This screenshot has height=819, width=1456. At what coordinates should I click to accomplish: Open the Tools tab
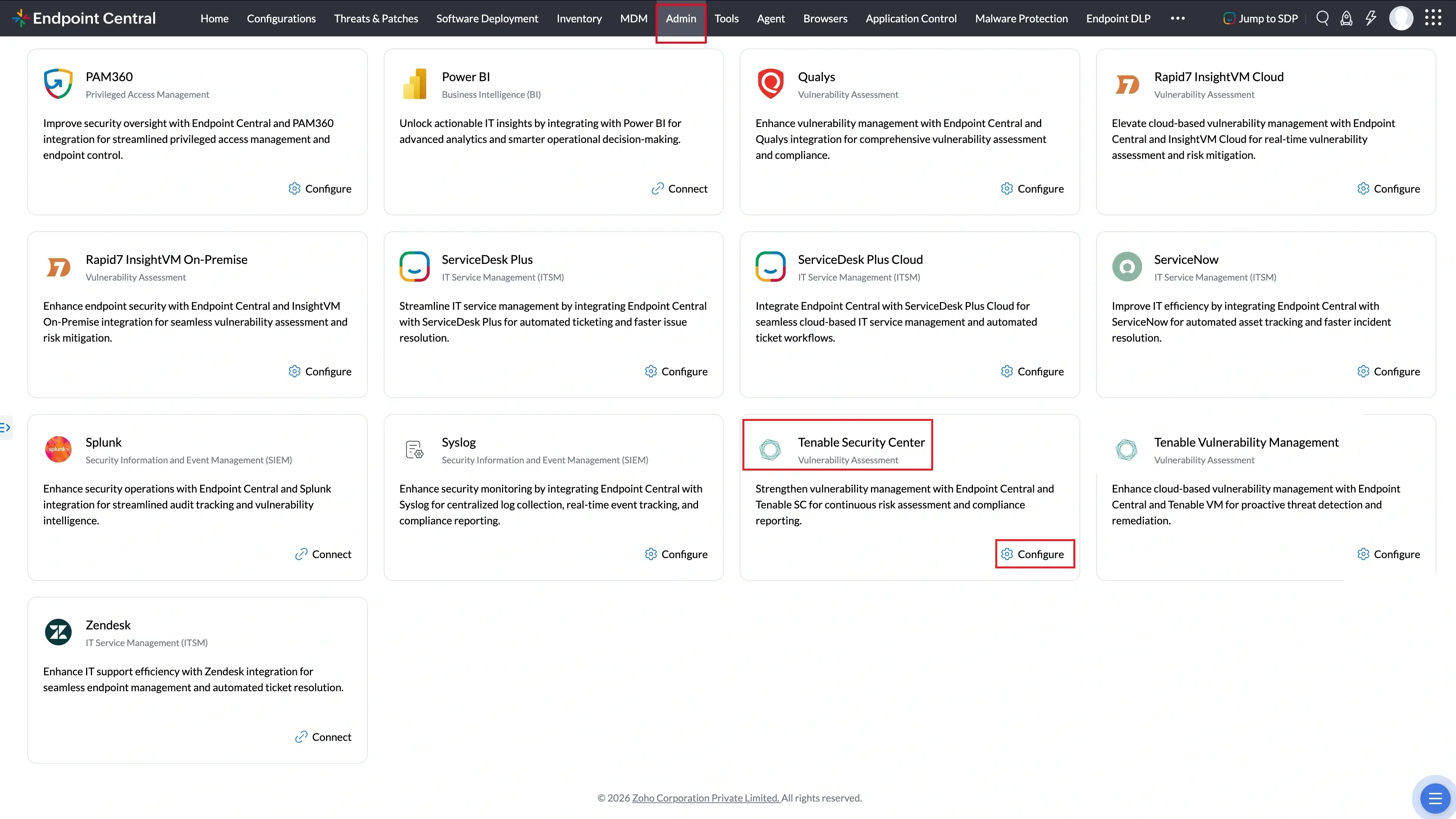click(x=726, y=18)
